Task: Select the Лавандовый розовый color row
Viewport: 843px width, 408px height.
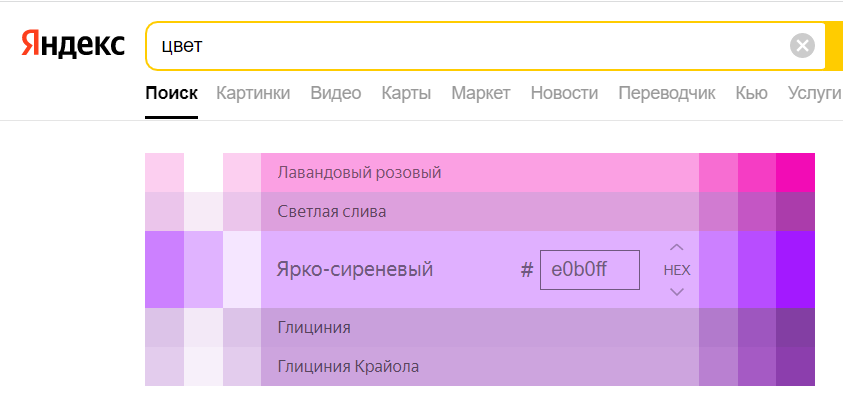Action: (480, 173)
